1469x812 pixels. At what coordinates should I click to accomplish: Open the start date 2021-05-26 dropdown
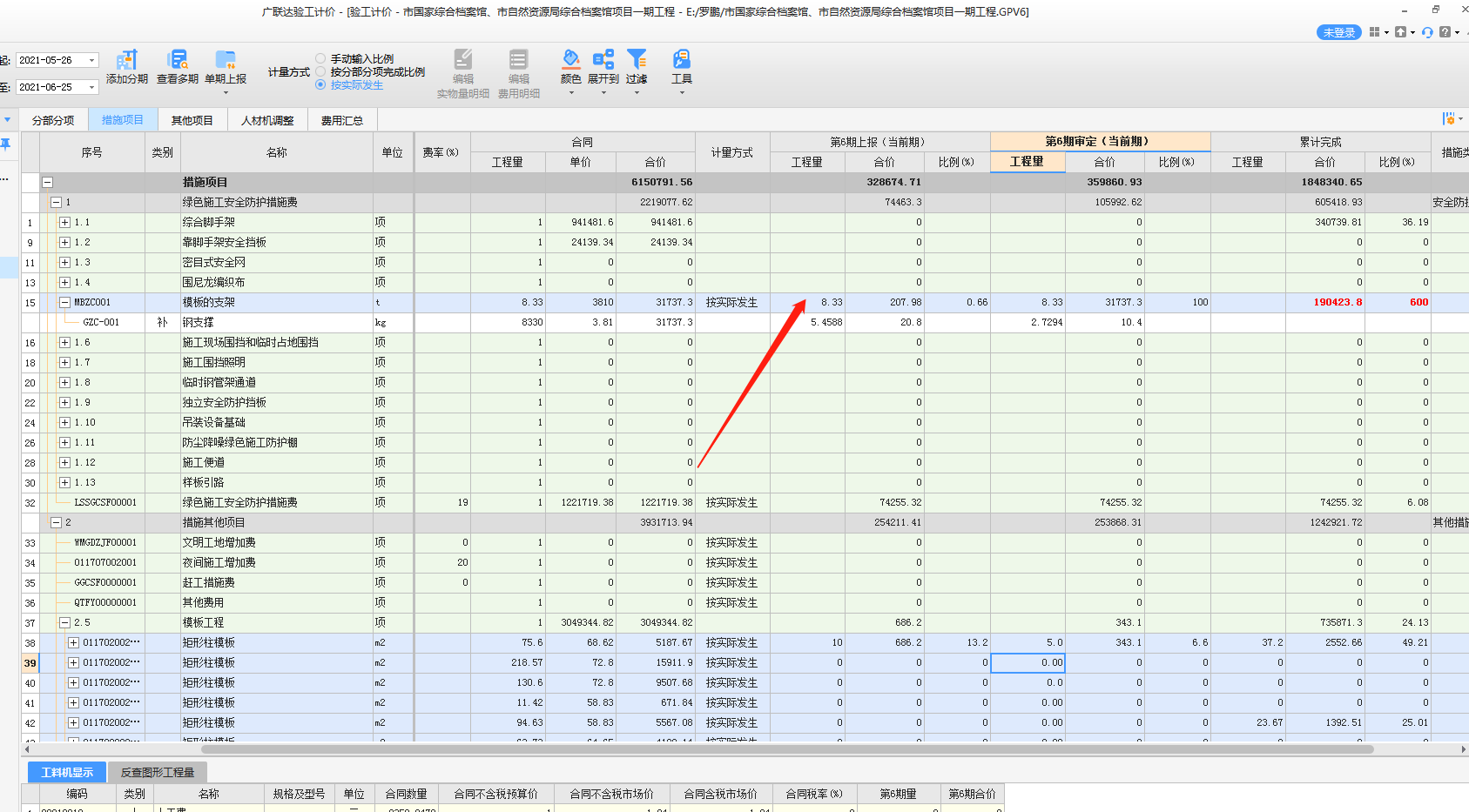(91, 61)
